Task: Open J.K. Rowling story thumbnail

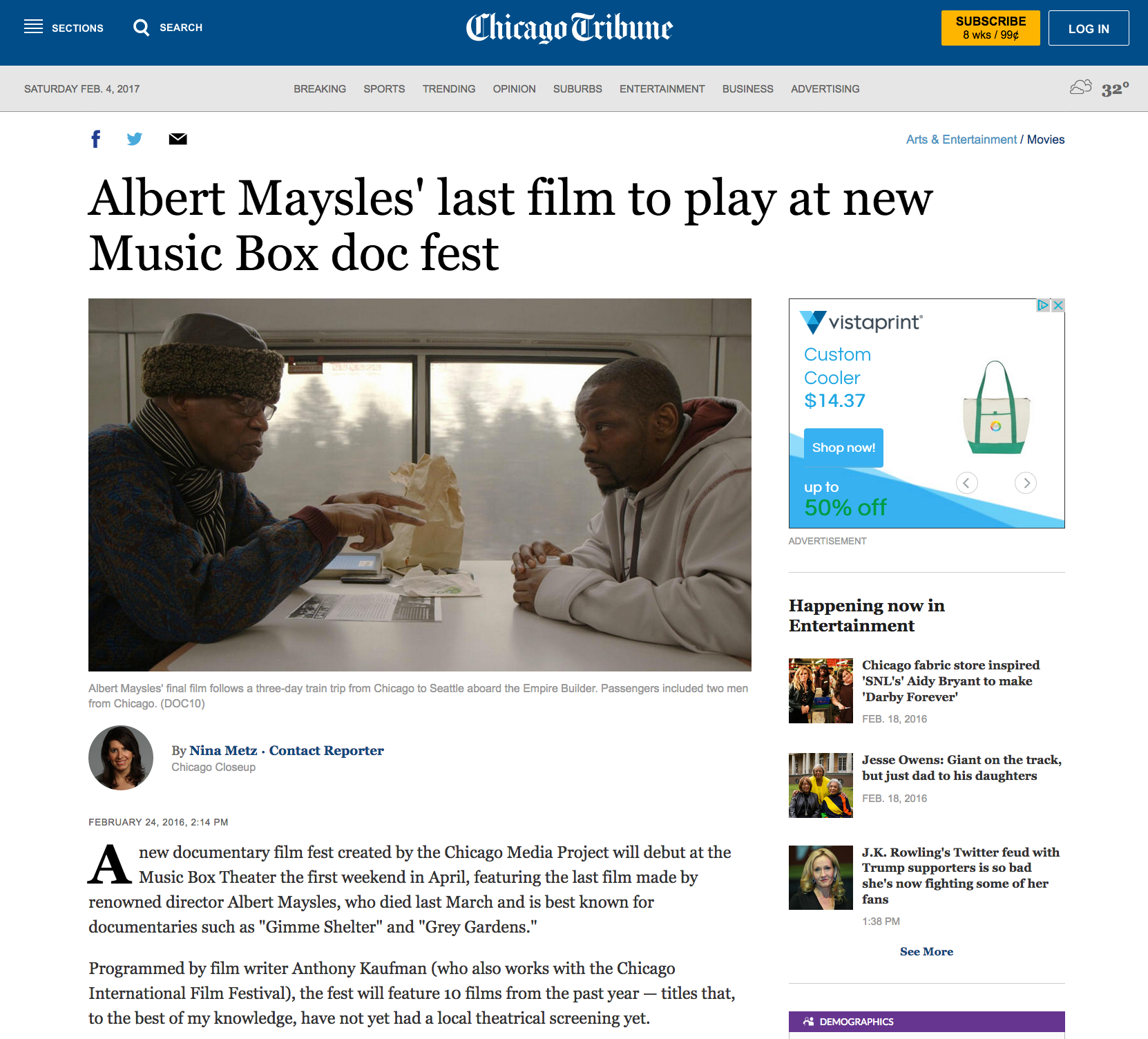Action: point(821,877)
